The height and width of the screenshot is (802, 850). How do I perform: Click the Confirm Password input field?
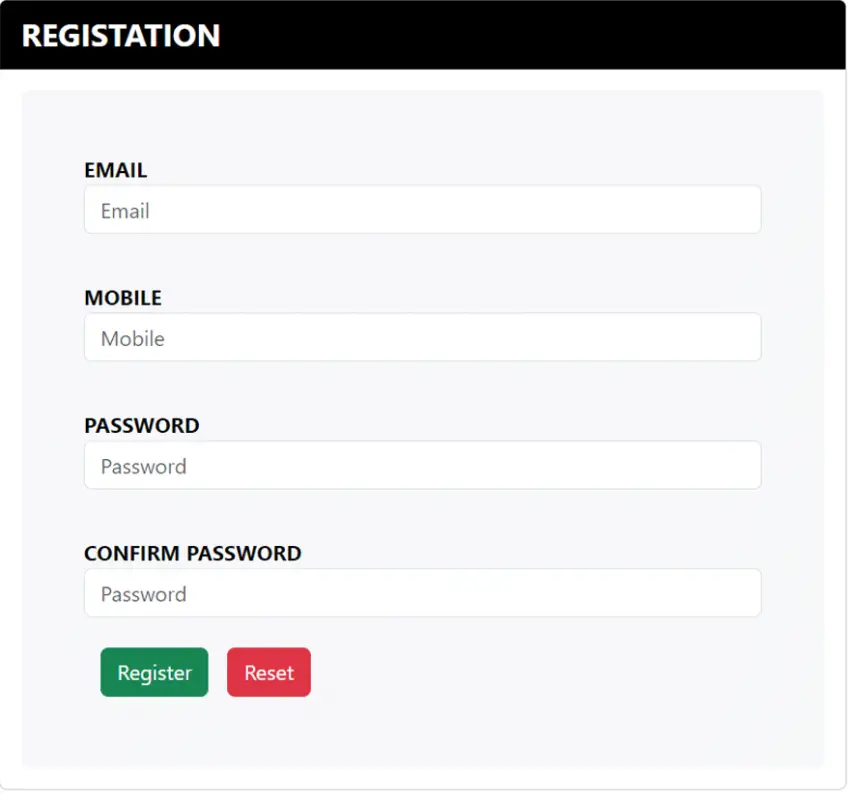(422, 593)
